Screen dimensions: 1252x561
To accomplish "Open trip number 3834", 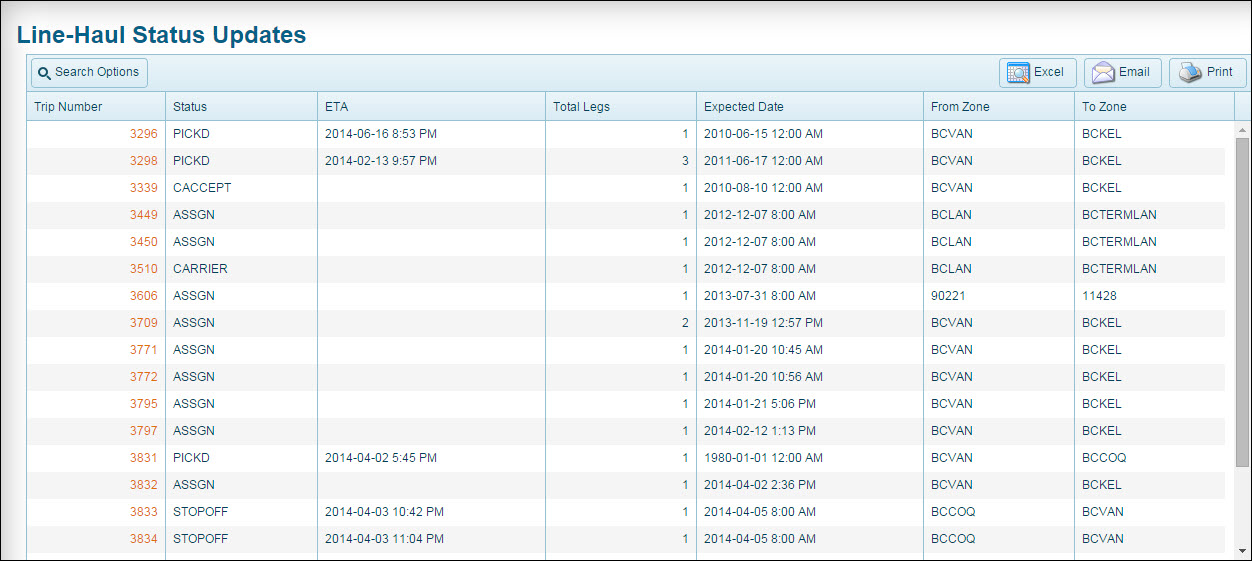I will click(x=143, y=539).
